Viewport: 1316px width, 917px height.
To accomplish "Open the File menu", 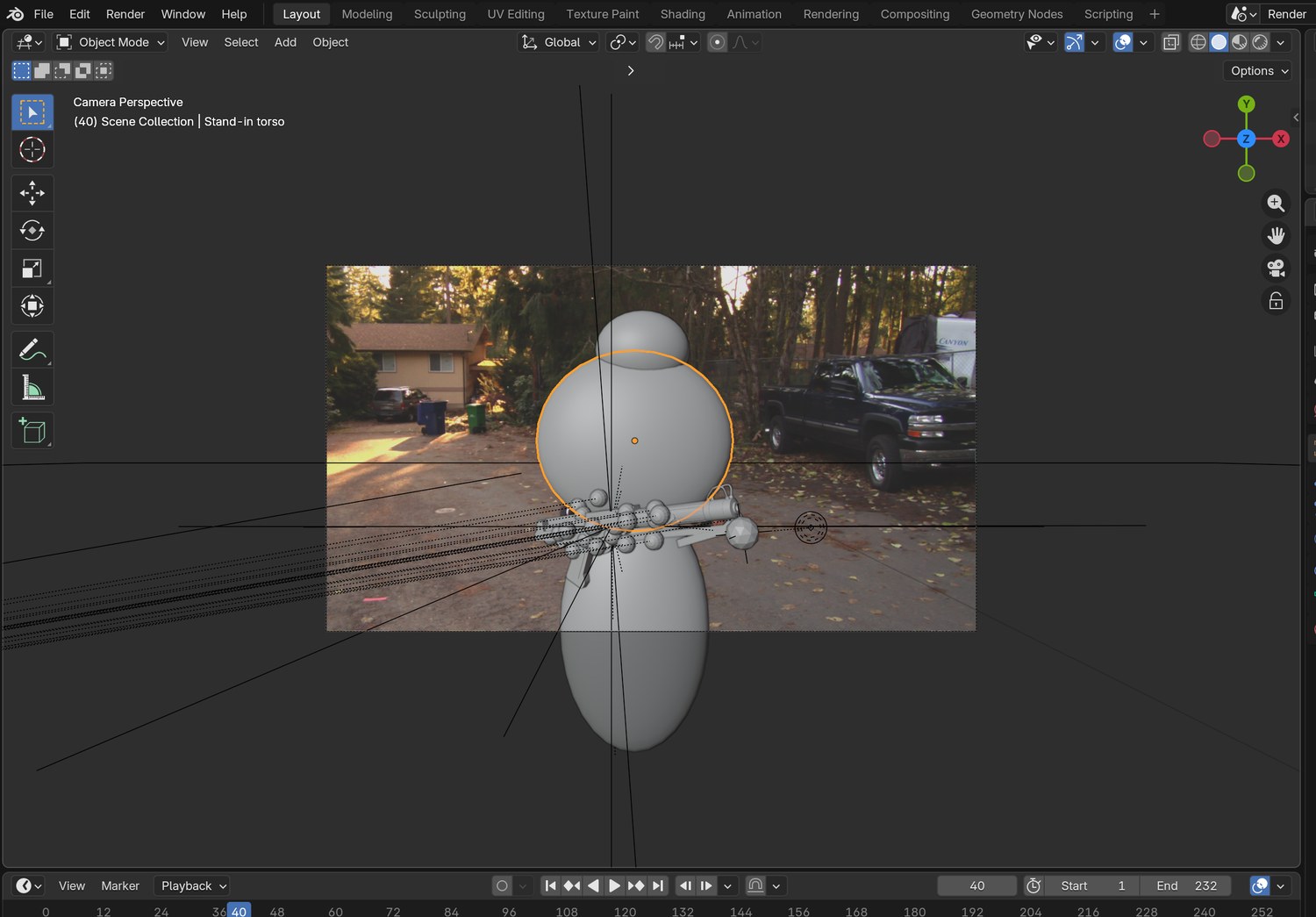I will (43, 14).
